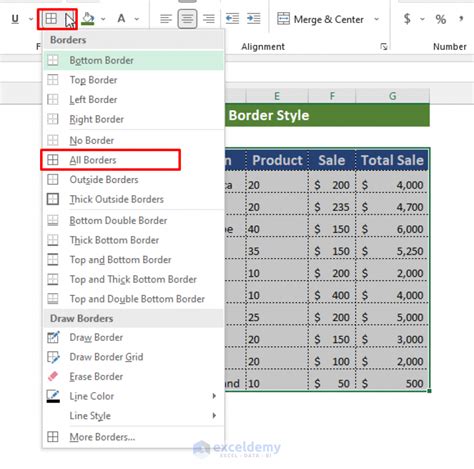Align text right in the cell
The image size is (474, 469).
click(x=209, y=19)
